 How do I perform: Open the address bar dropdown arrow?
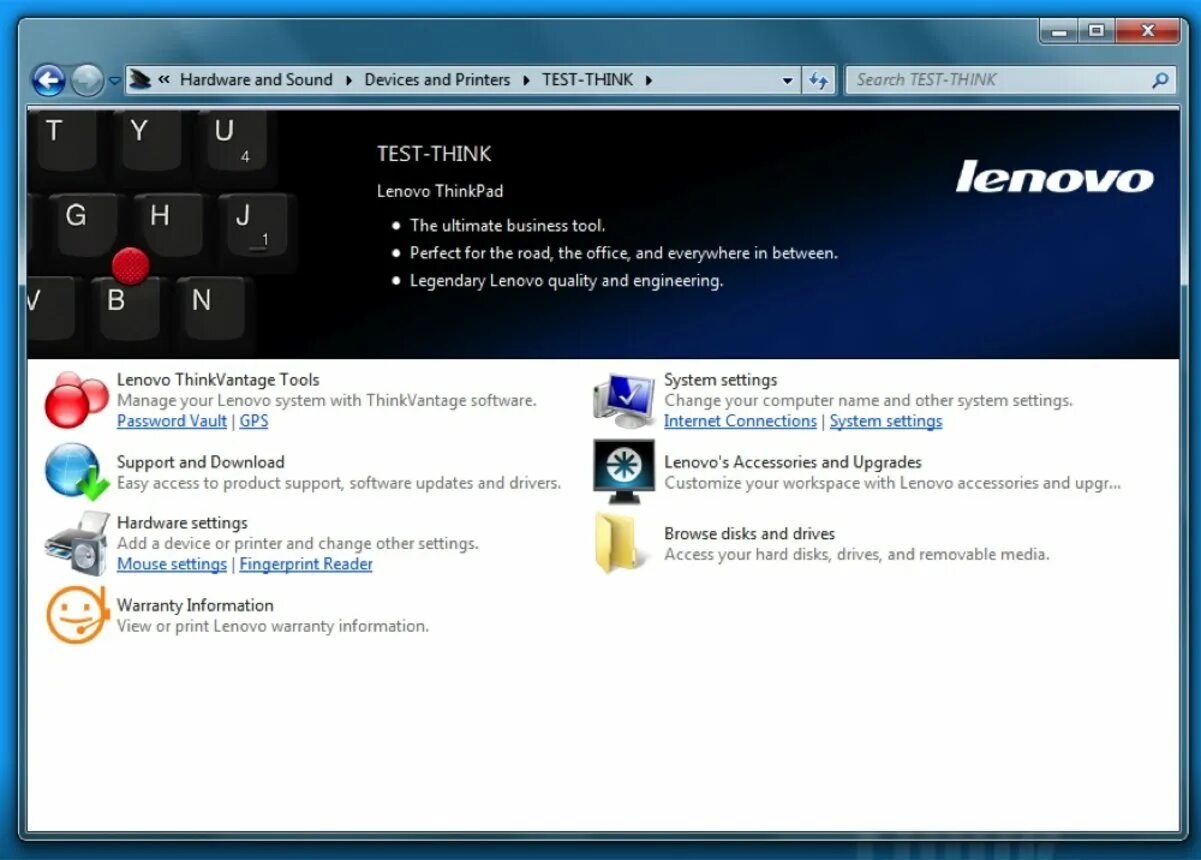pos(788,80)
